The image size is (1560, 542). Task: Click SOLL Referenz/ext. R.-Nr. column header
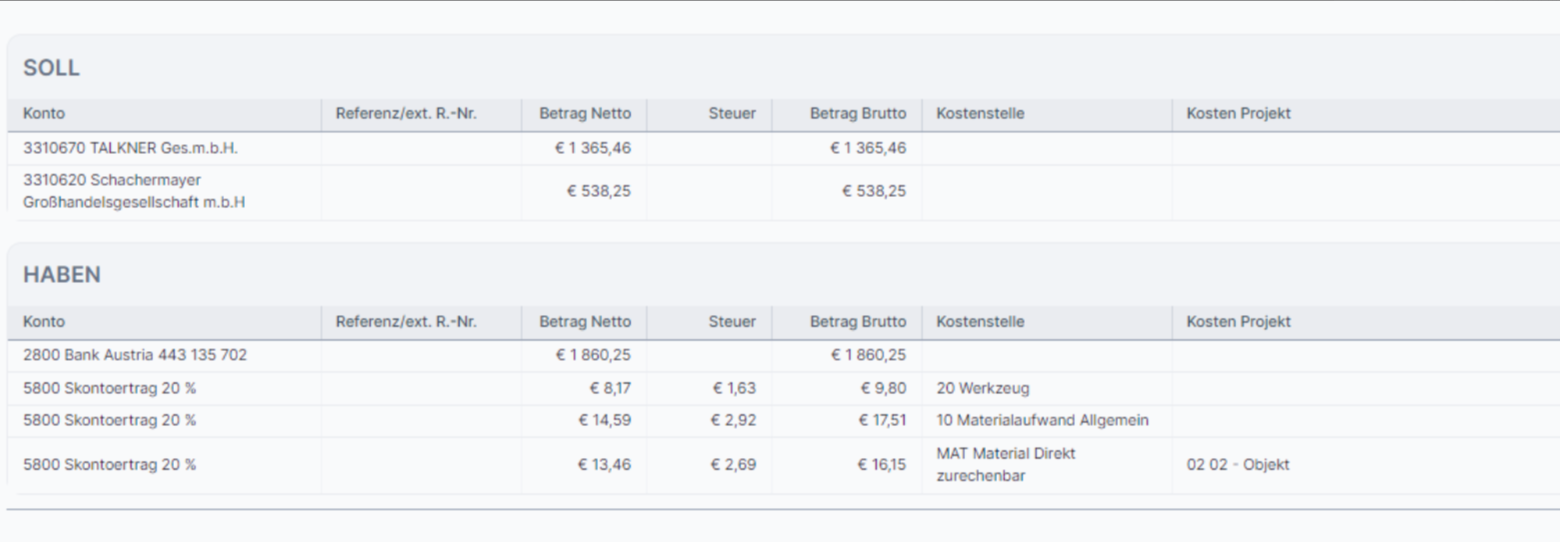(x=406, y=114)
